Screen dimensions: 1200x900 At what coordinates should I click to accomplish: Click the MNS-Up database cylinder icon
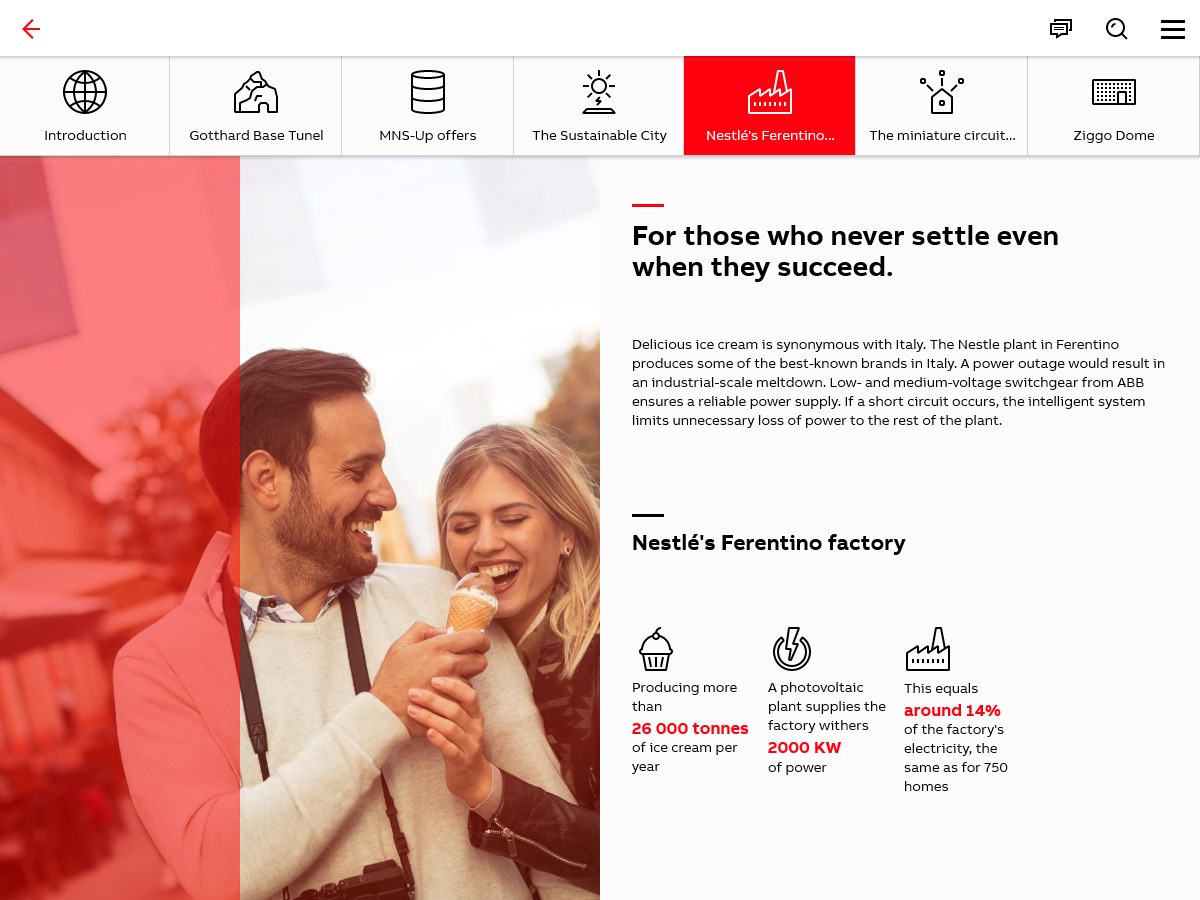[x=428, y=92]
